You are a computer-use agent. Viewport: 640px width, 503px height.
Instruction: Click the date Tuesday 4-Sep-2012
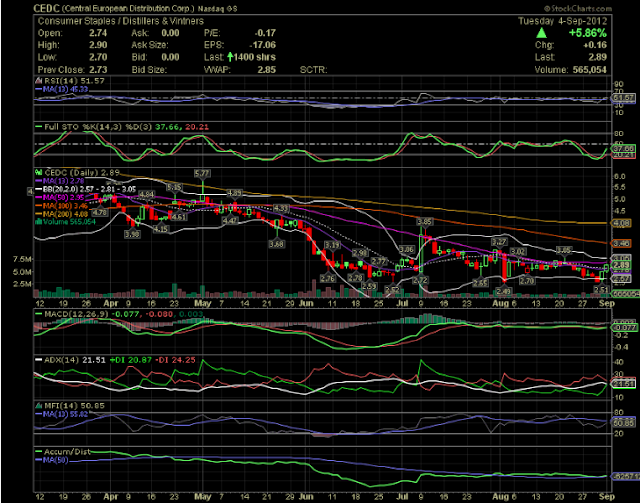[x=562, y=21]
